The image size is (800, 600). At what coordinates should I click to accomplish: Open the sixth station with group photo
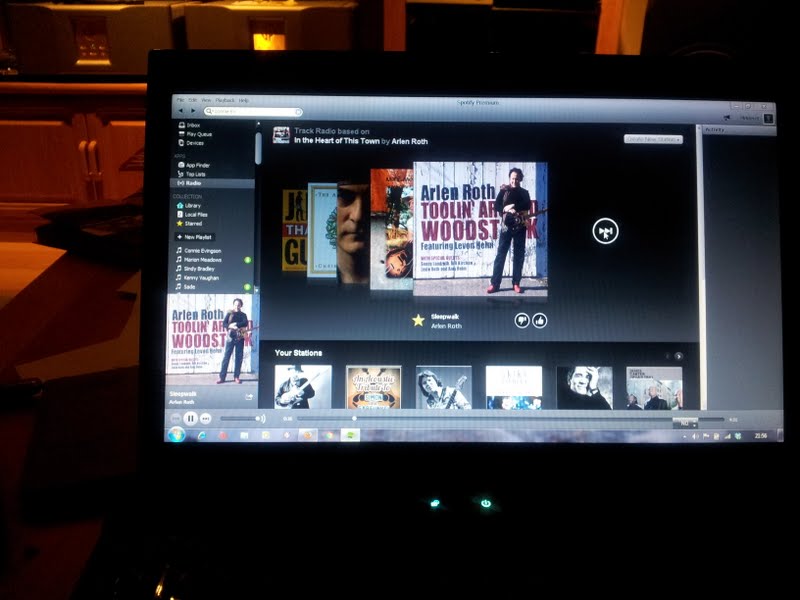click(x=654, y=388)
